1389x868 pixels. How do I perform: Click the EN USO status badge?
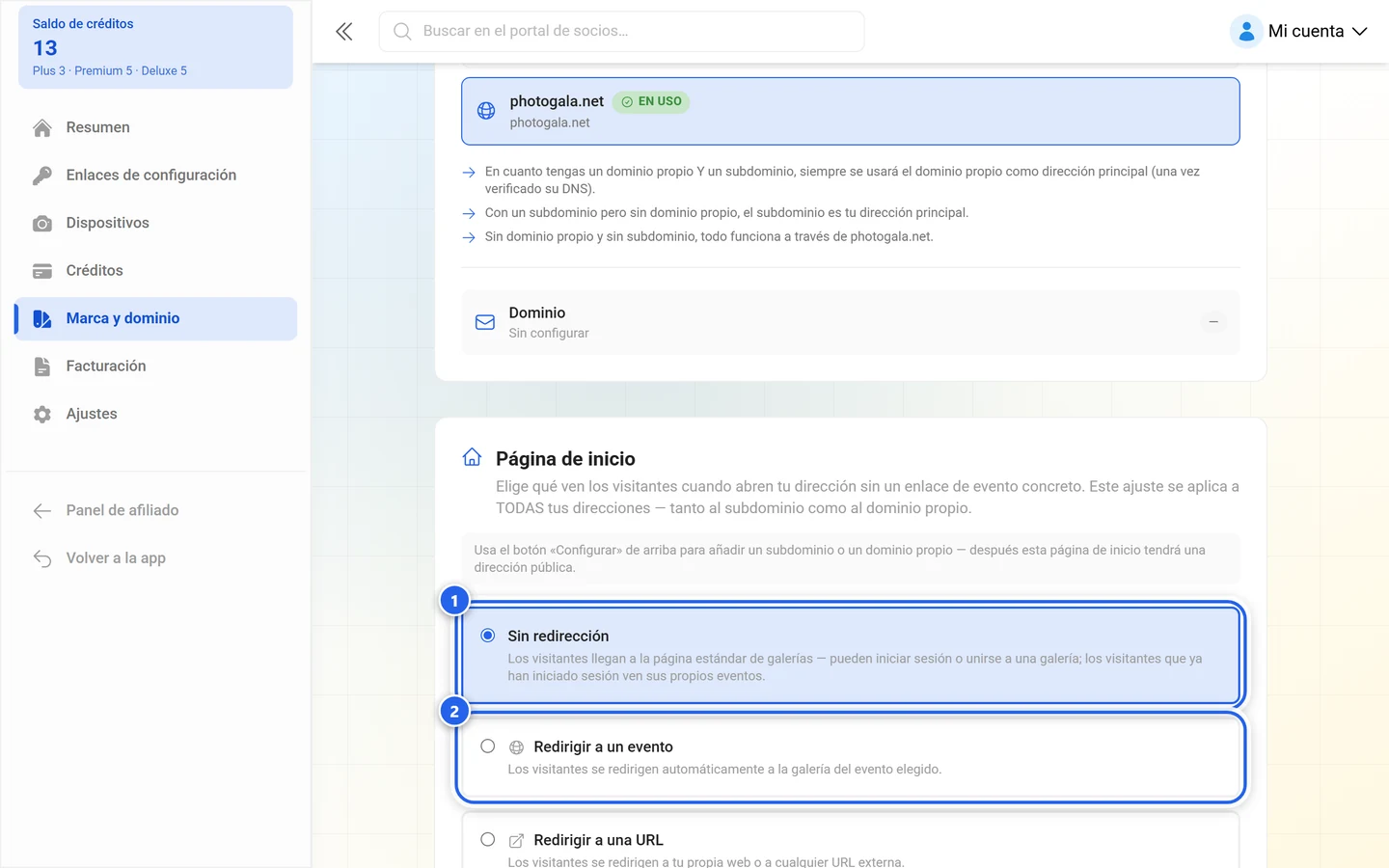[651, 101]
